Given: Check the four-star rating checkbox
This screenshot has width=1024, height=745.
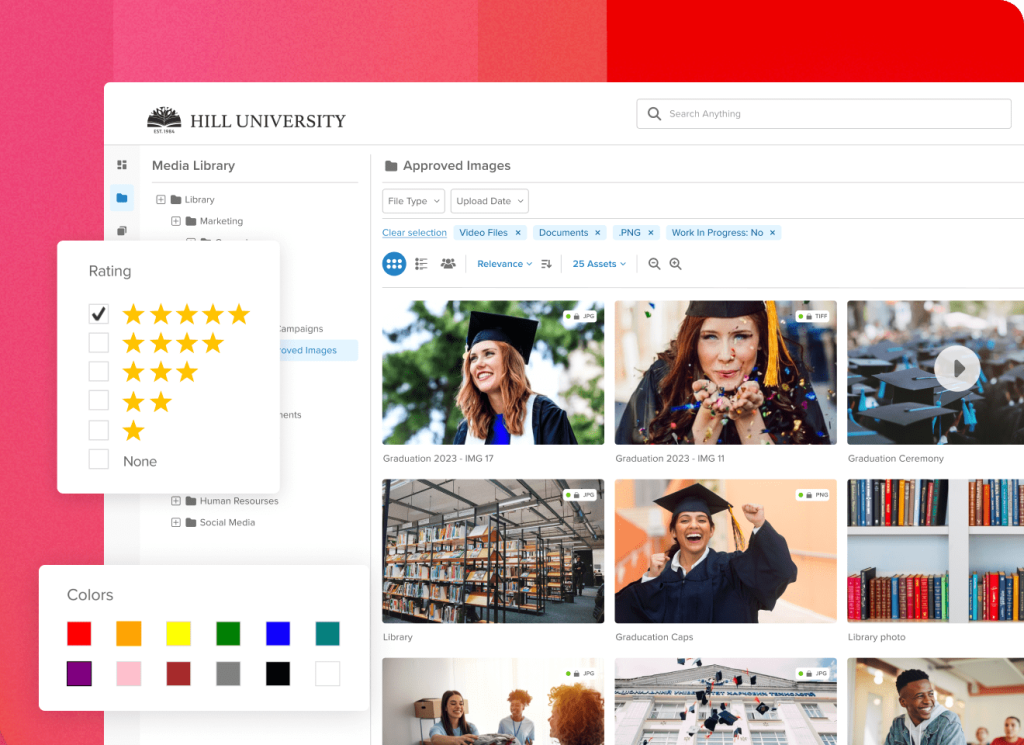Looking at the screenshot, I should (x=99, y=343).
